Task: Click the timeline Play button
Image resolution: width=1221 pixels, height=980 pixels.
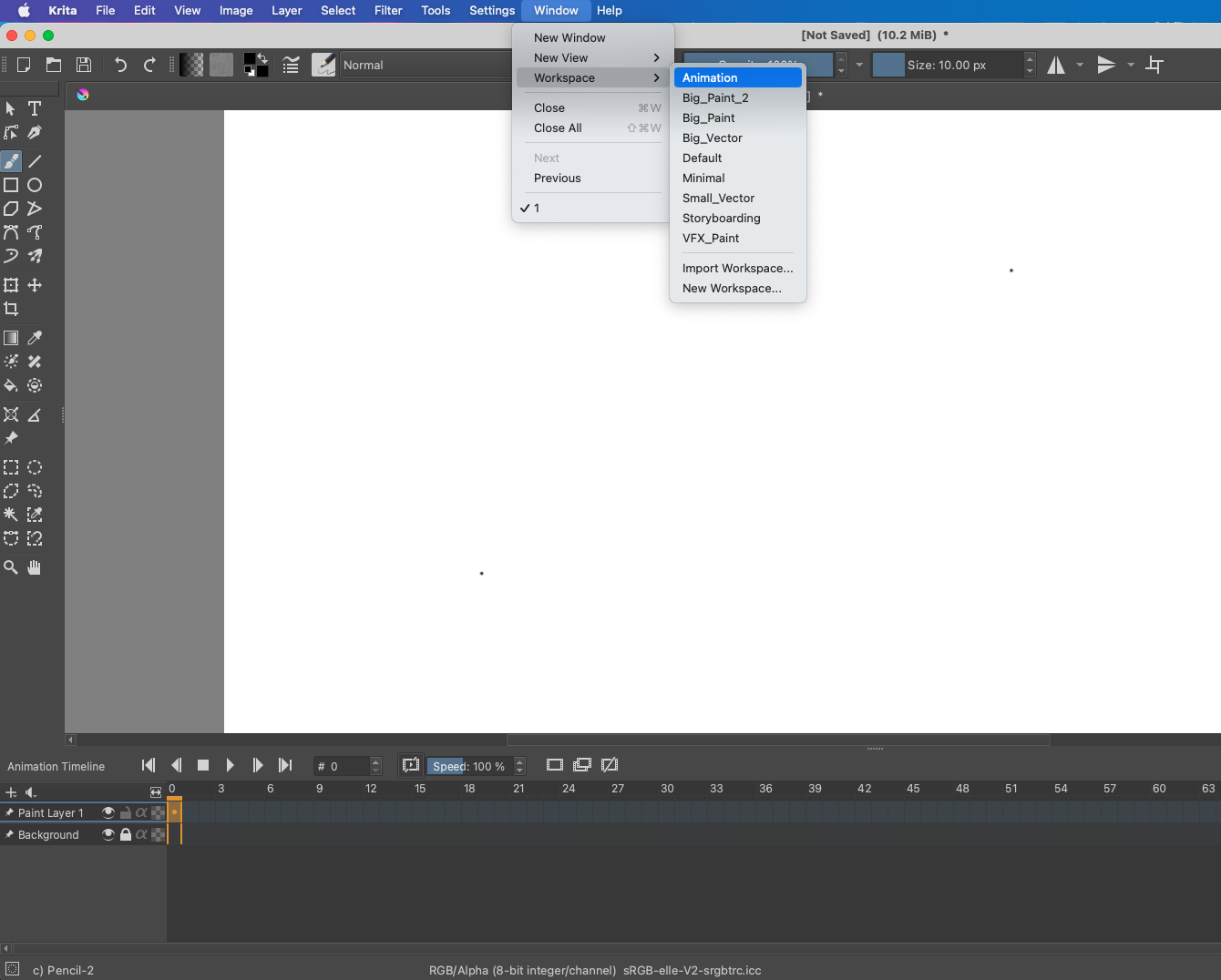Action: pyautogui.click(x=230, y=765)
